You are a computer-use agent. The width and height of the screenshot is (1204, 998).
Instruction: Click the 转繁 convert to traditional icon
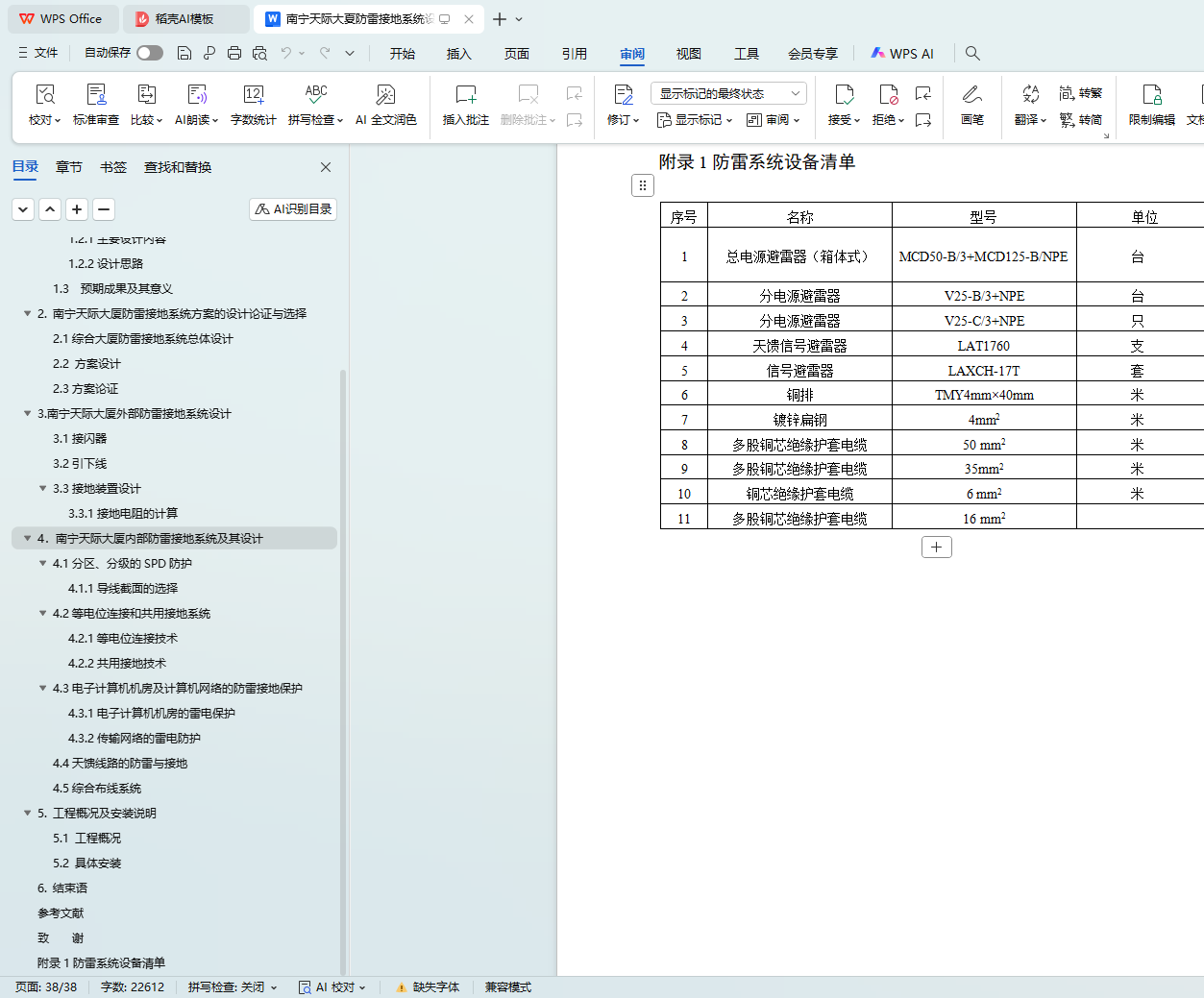(x=1080, y=93)
